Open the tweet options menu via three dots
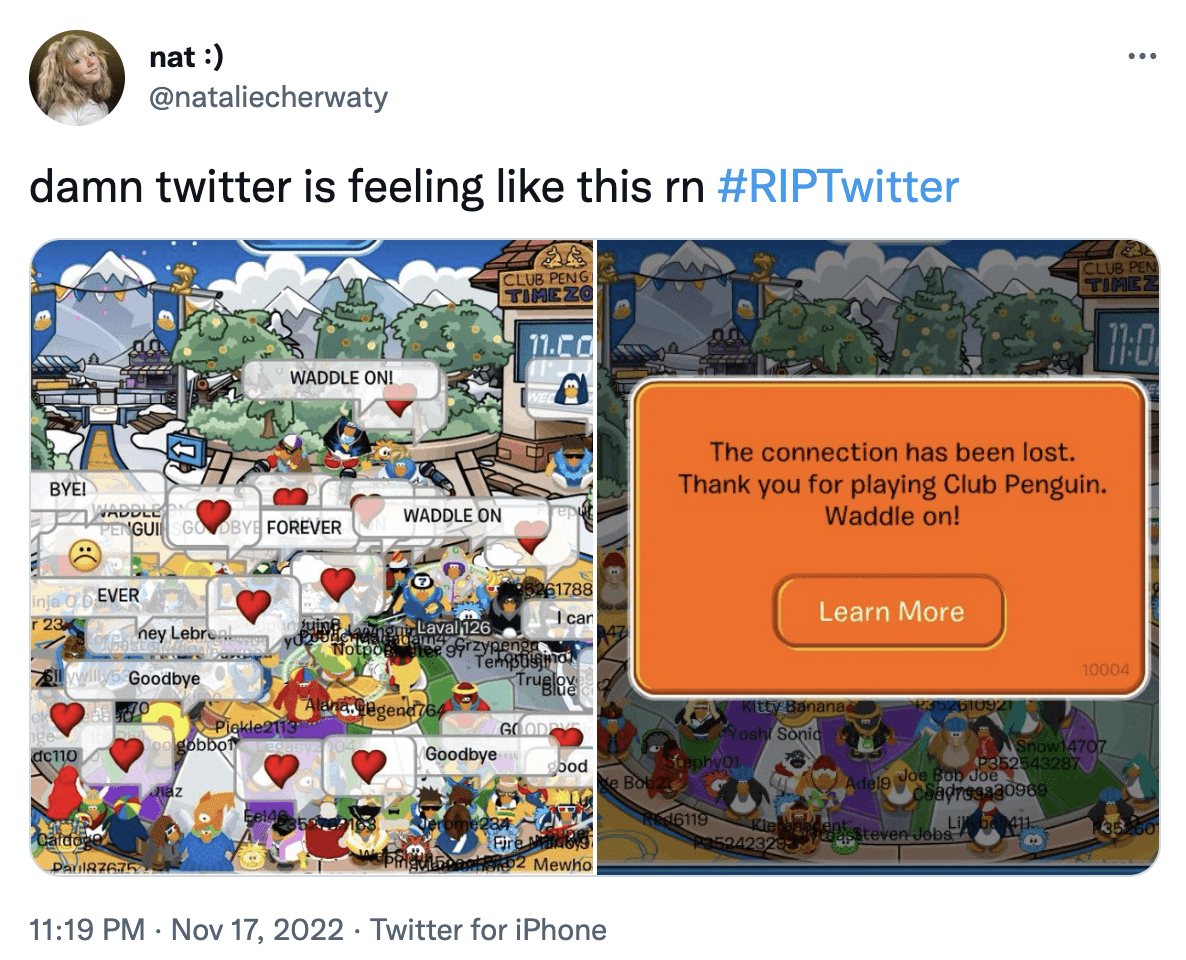 [x=1142, y=57]
